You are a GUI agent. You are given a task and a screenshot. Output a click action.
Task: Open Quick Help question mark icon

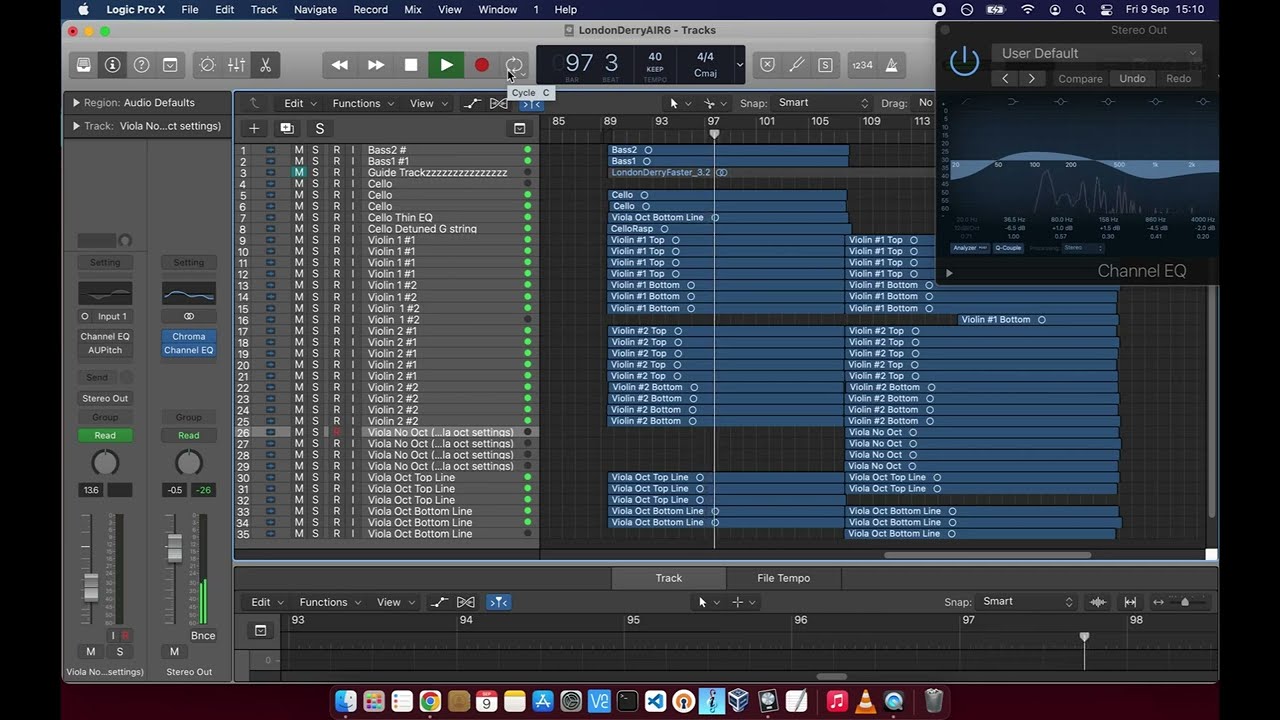tap(142, 65)
